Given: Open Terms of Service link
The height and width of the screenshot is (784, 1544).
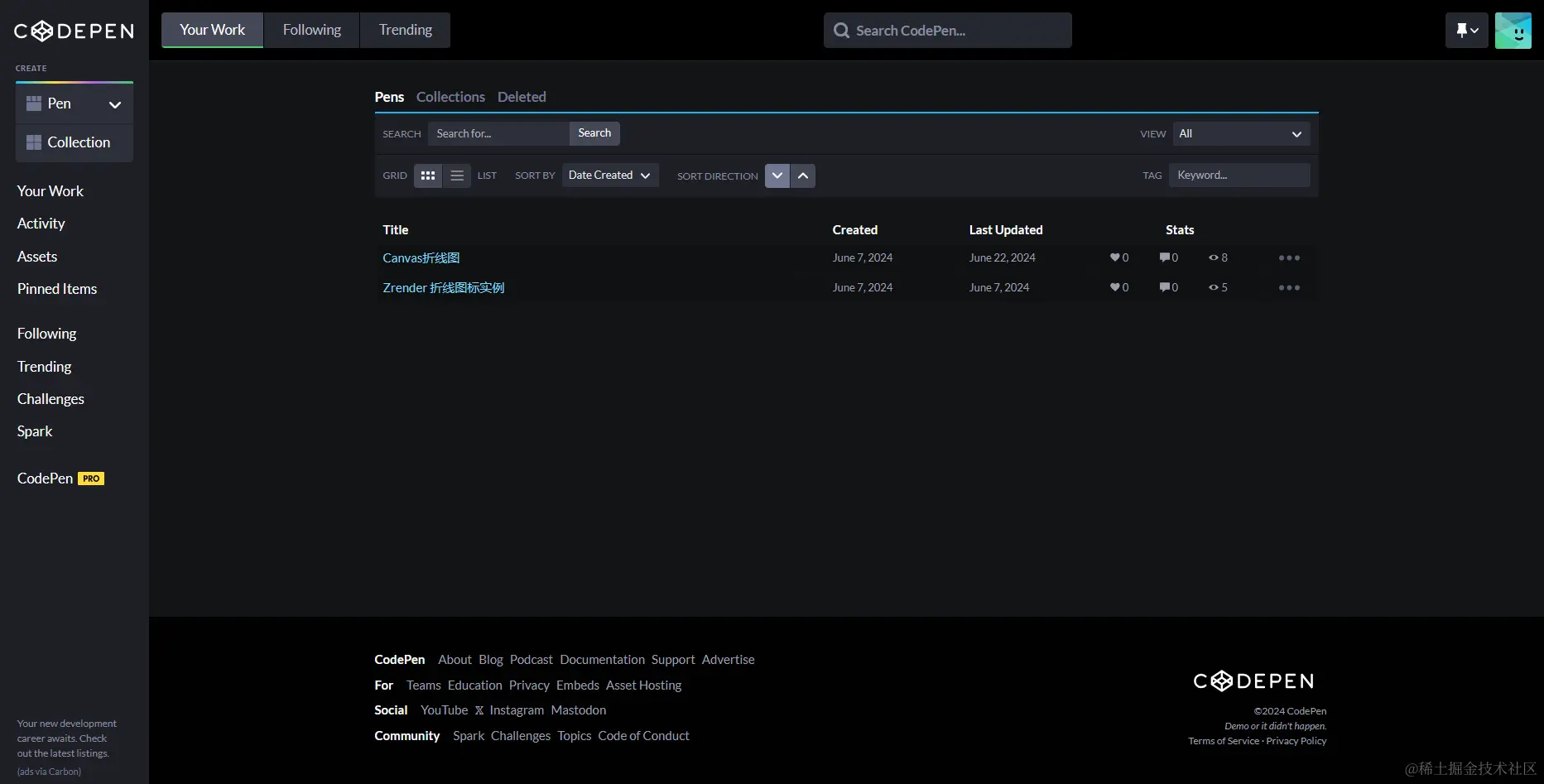Looking at the screenshot, I should click(x=1224, y=741).
